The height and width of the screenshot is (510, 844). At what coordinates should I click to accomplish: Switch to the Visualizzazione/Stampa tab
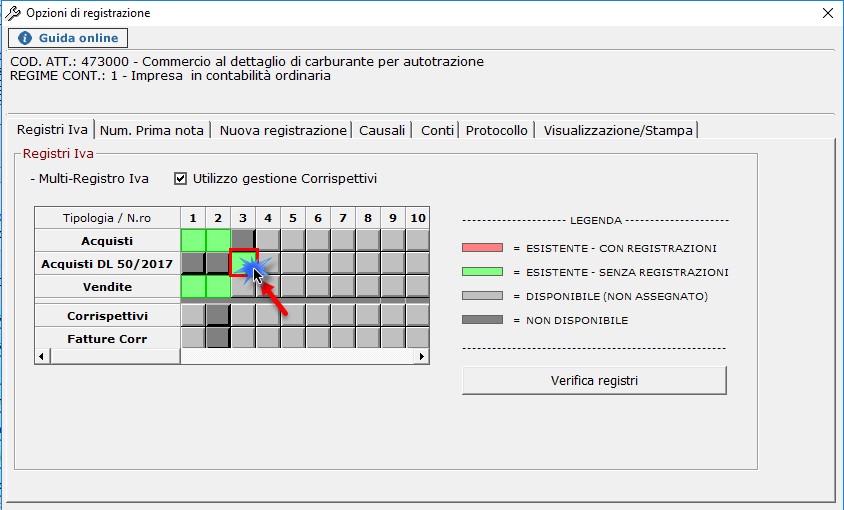click(x=618, y=130)
